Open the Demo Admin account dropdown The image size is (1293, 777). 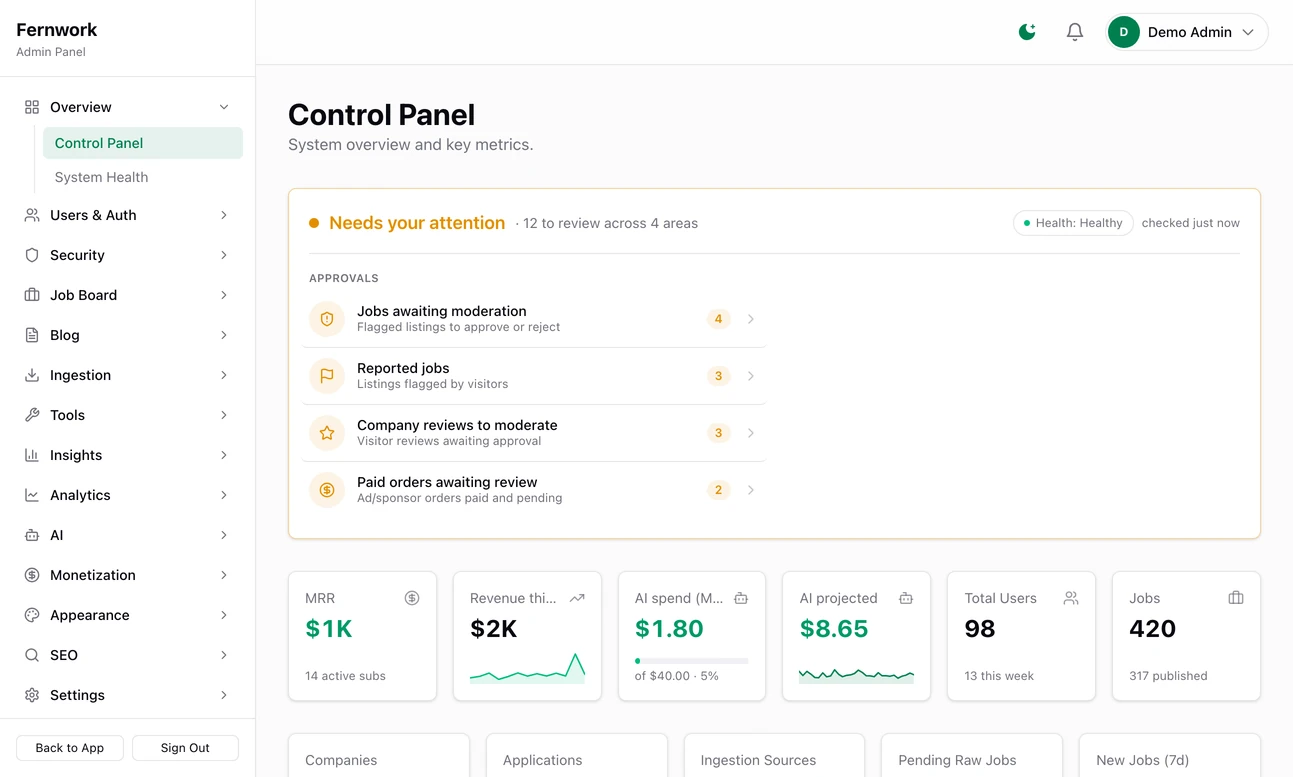(x=1187, y=32)
